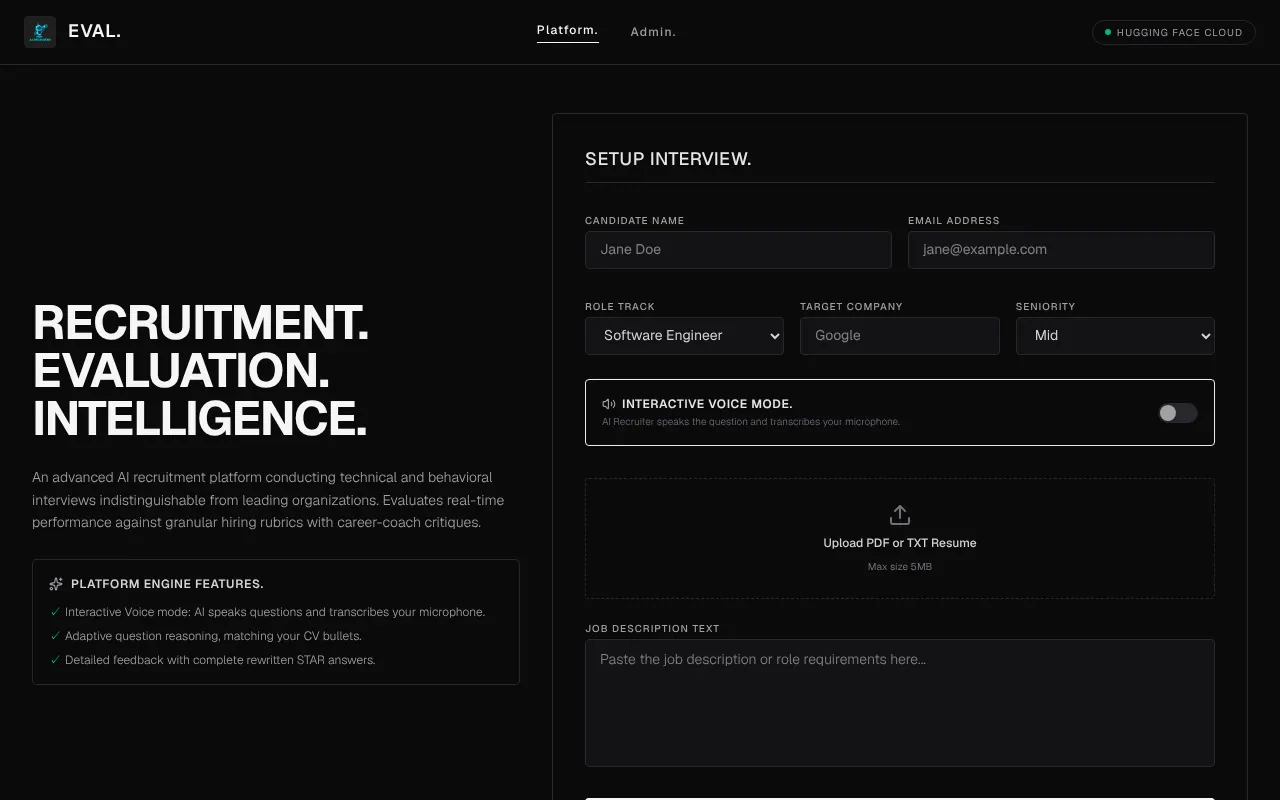Click the PLATFORM ENGINE FEATURES. title
Screen dimensions: 1280x800
(167, 584)
